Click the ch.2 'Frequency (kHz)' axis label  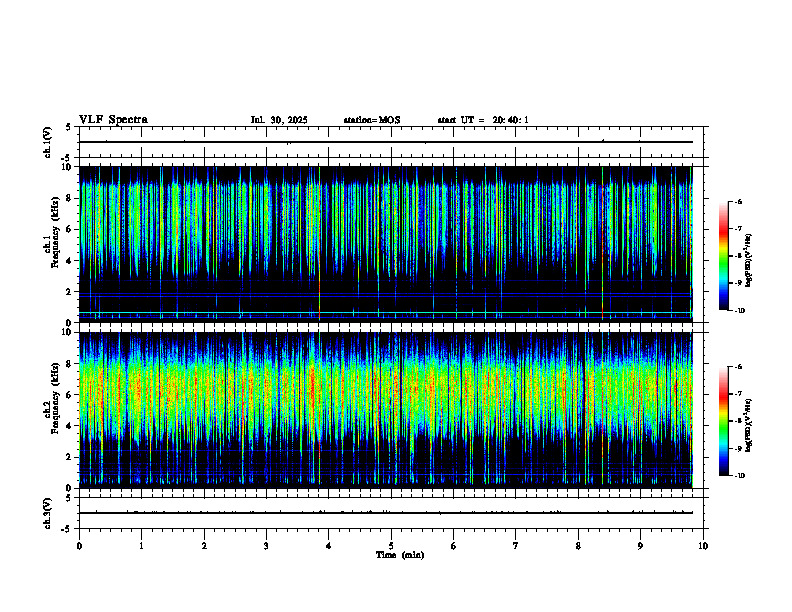pyautogui.click(x=55, y=398)
